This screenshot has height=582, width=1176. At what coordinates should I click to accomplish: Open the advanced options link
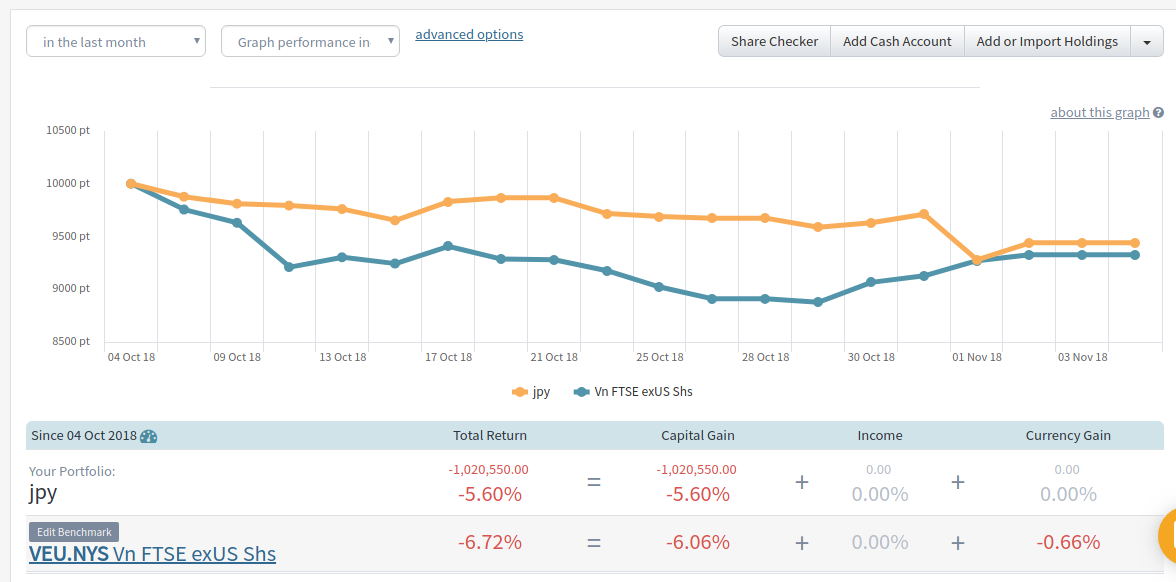pyautogui.click(x=469, y=35)
